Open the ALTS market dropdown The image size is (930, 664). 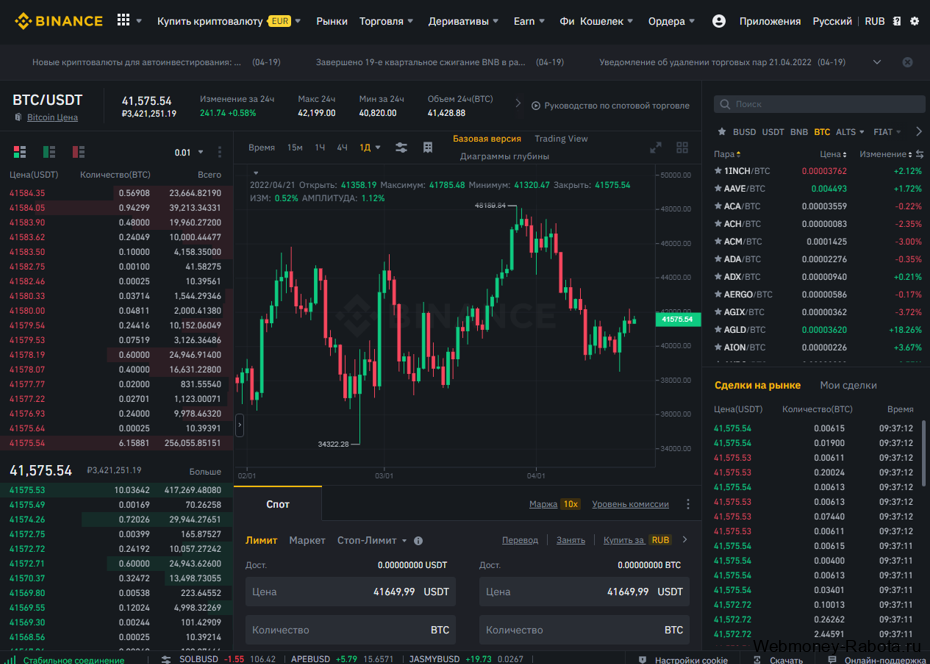tap(850, 132)
